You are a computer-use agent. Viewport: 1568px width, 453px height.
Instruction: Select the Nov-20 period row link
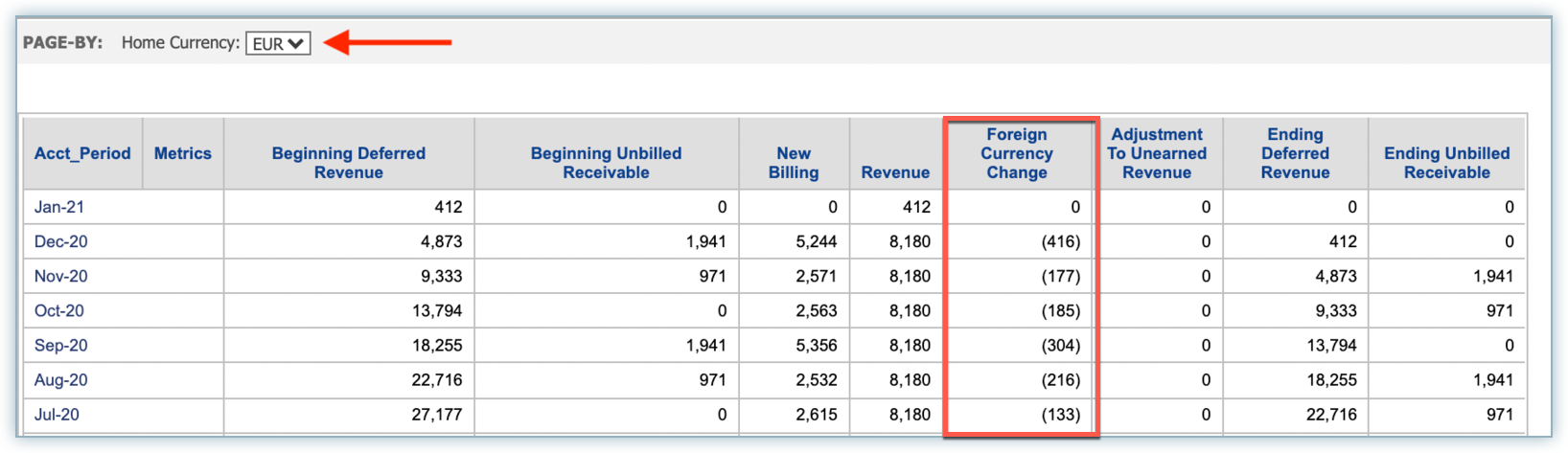pyautogui.click(x=61, y=276)
